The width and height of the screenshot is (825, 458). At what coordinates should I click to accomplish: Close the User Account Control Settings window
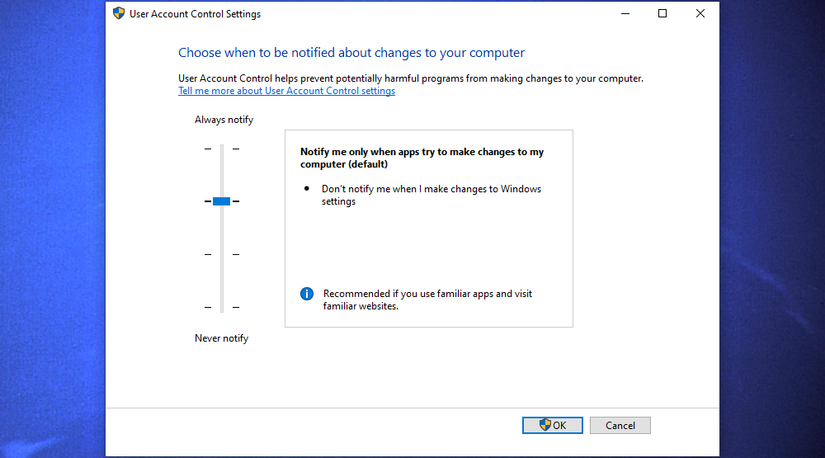click(x=700, y=14)
